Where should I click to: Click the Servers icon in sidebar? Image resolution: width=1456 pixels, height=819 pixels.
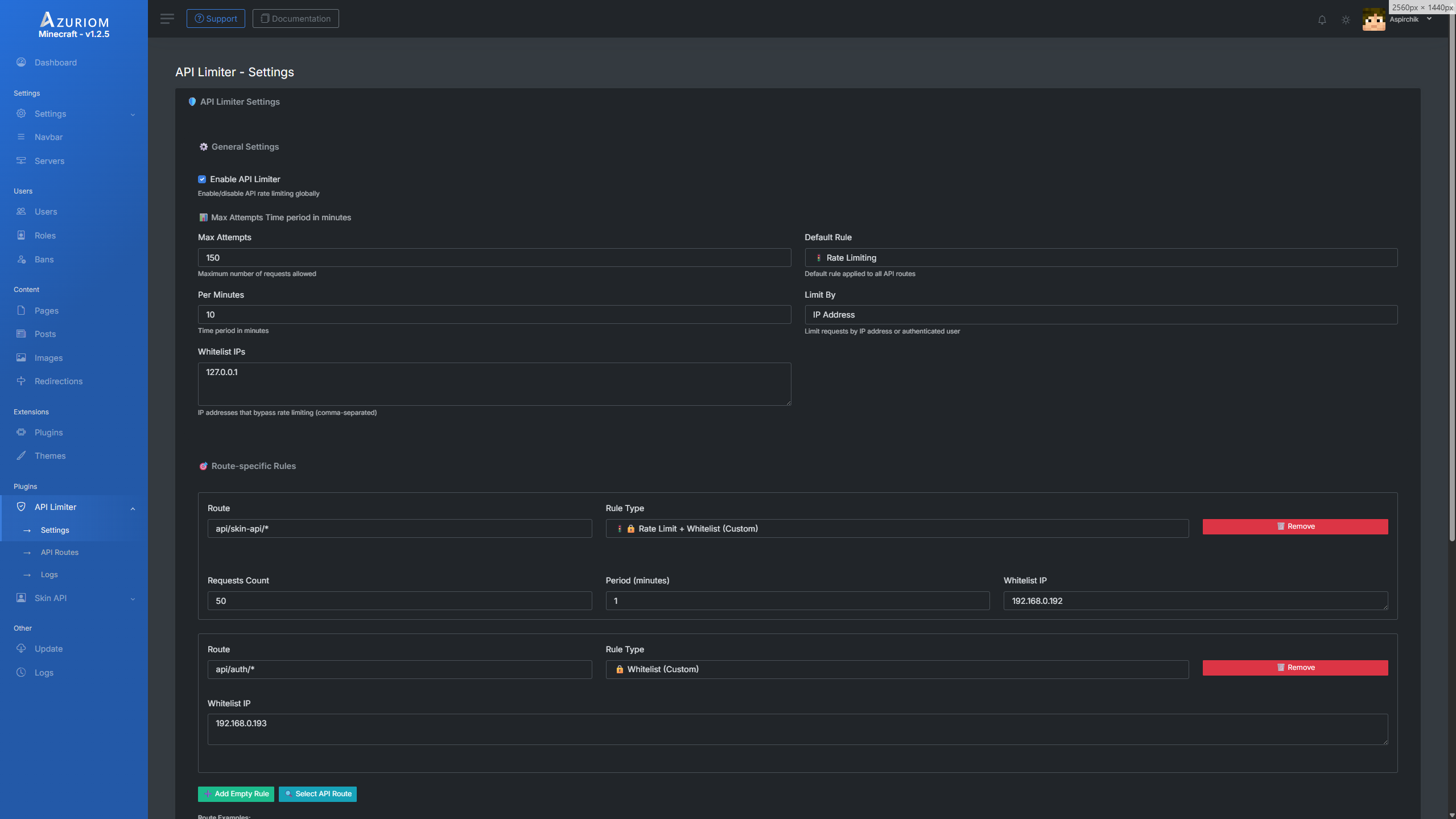tap(21, 160)
